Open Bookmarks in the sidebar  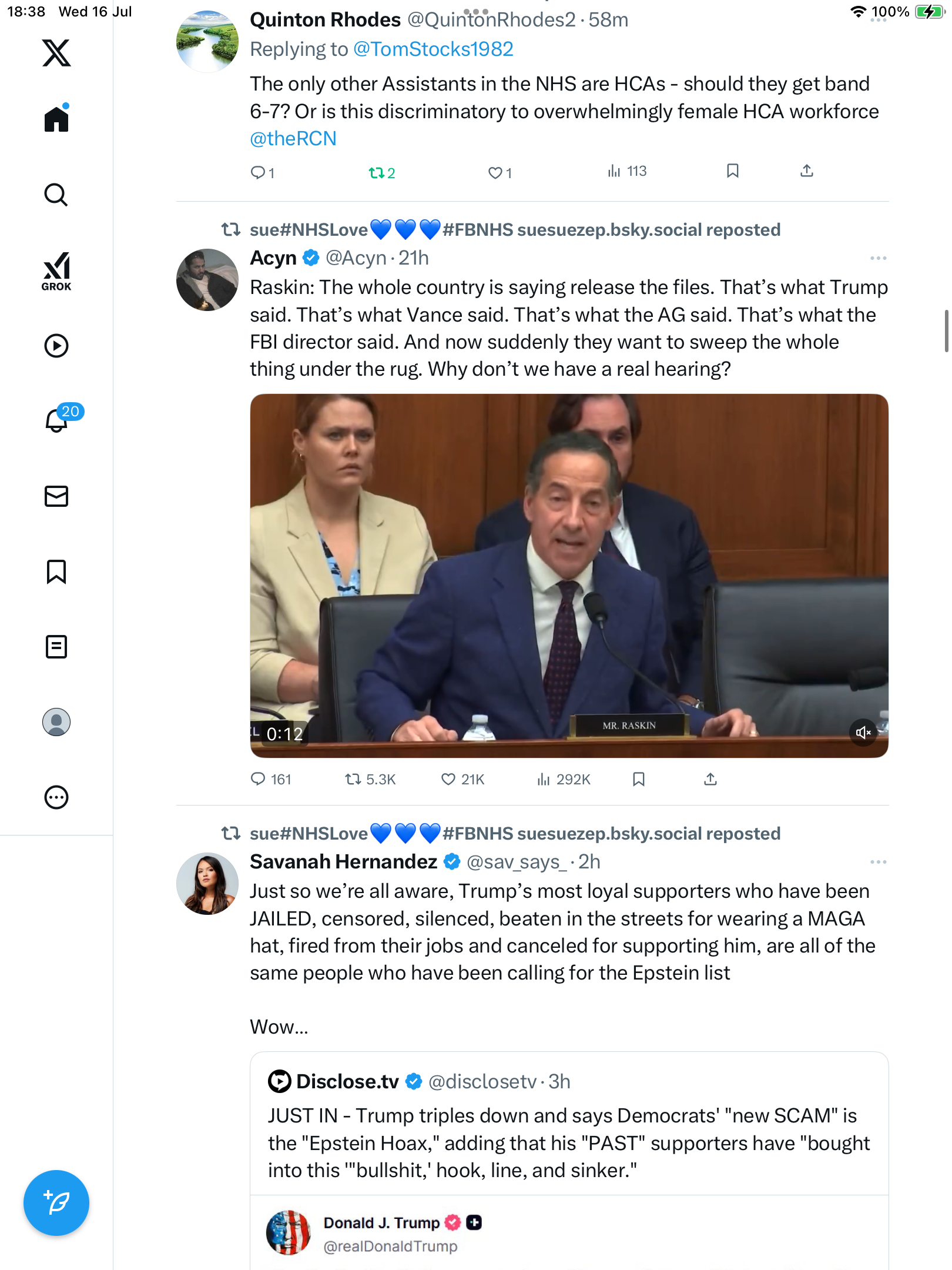[56, 571]
